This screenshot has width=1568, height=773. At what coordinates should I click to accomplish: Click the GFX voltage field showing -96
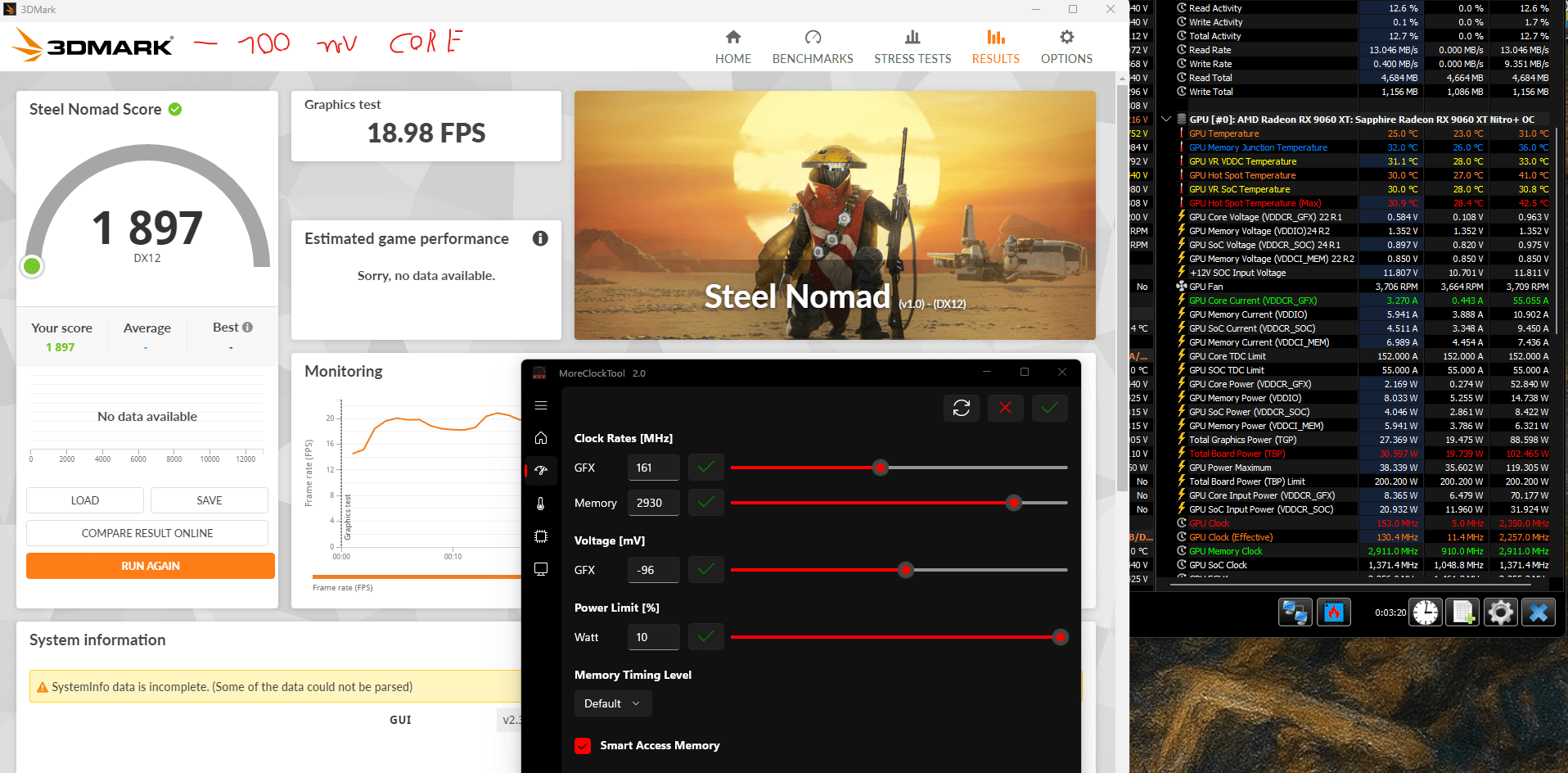(x=653, y=570)
